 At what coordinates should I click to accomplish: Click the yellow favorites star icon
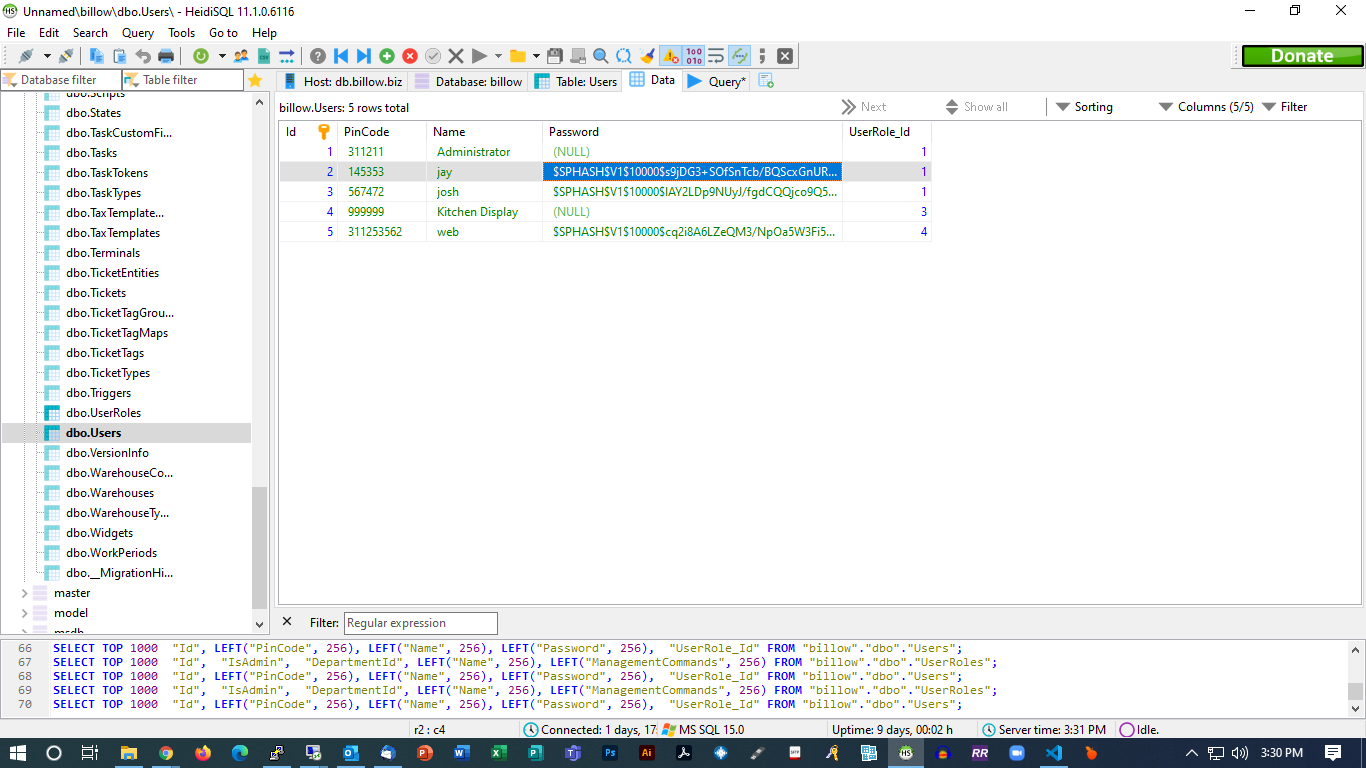coord(255,80)
